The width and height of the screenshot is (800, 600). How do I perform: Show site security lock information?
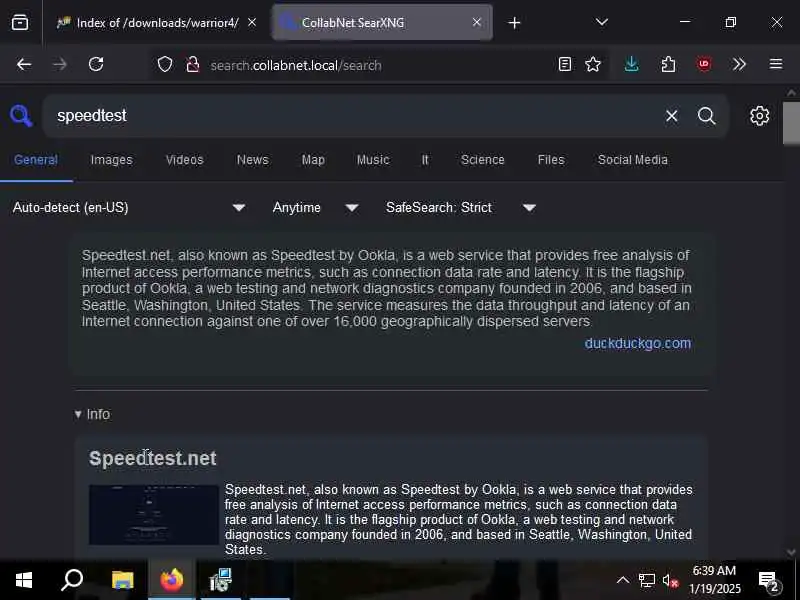coord(192,64)
